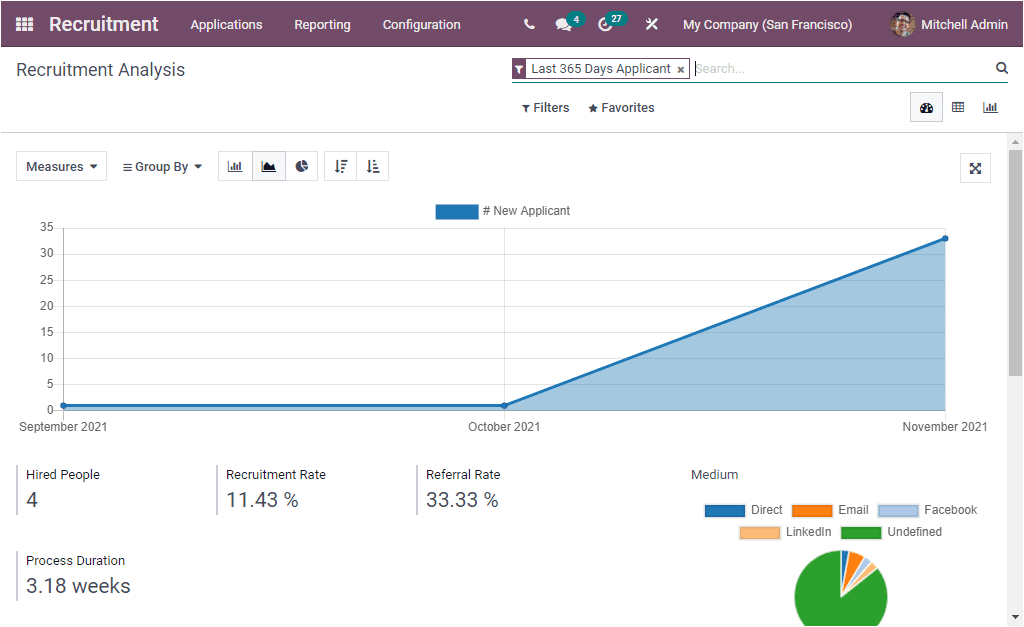Open the apps grid icon
The width and height of the screenshot is (1024, 627).
click(x=23, y=23)
